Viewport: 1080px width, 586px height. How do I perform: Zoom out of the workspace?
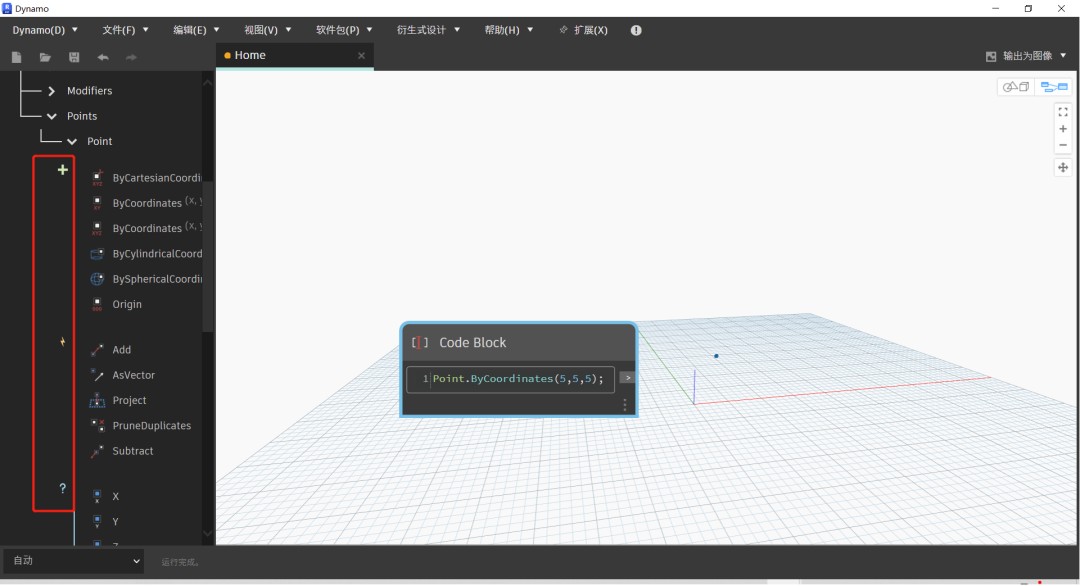[x=1063, y=145]
